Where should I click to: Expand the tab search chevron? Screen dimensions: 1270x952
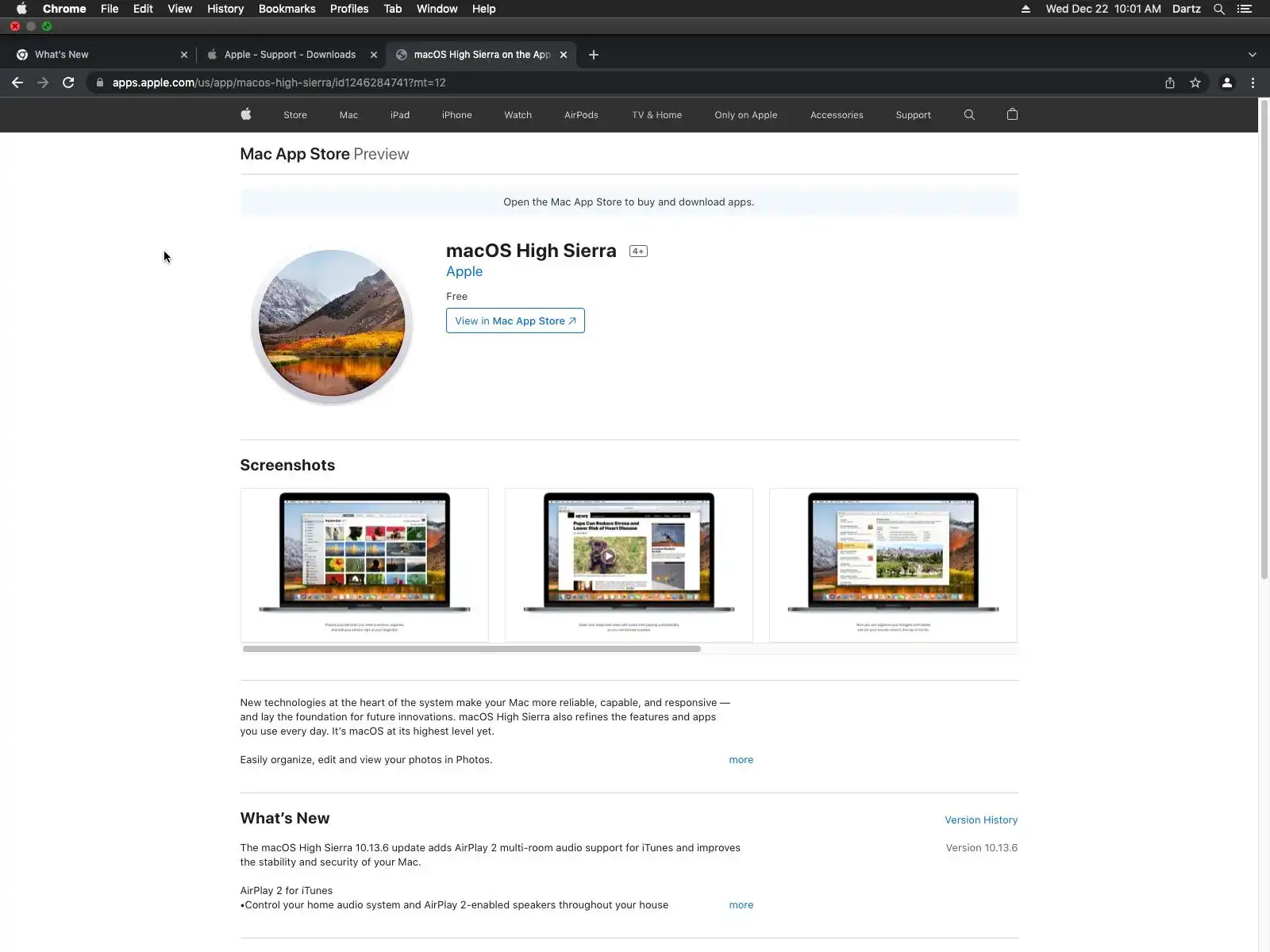(1253, 55)
